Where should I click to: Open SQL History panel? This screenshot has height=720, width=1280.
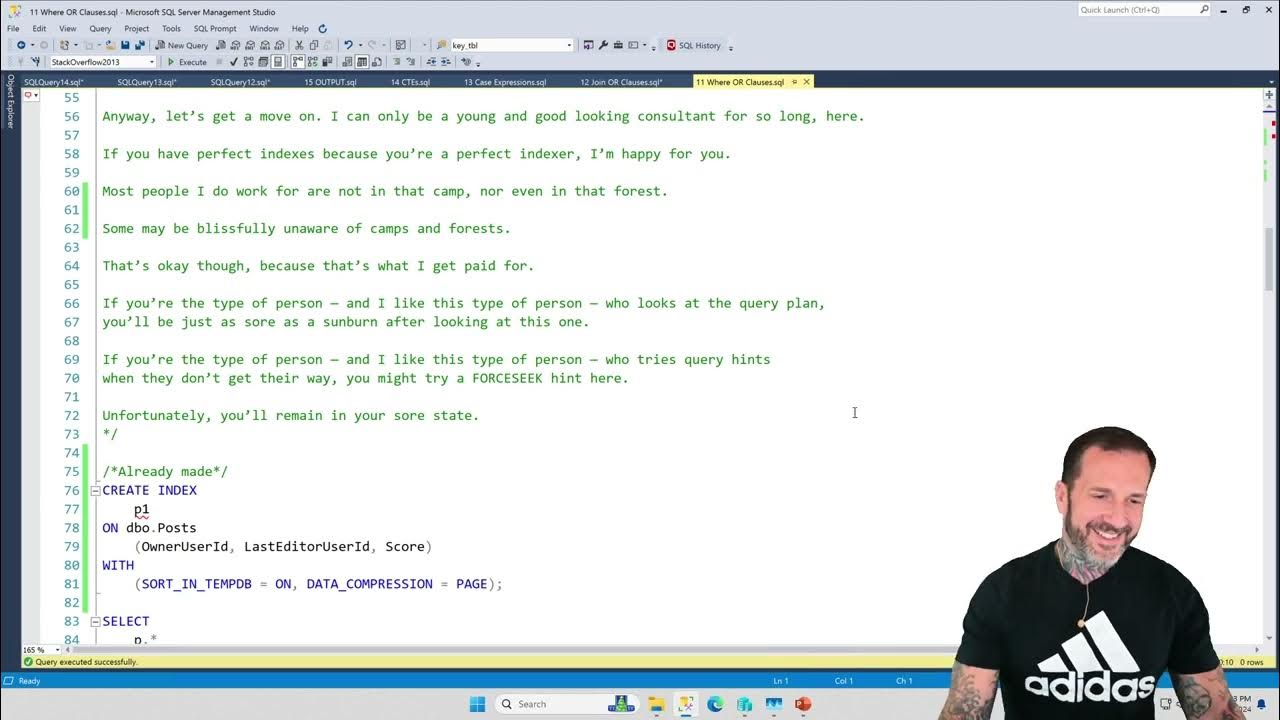click(693, 45)
